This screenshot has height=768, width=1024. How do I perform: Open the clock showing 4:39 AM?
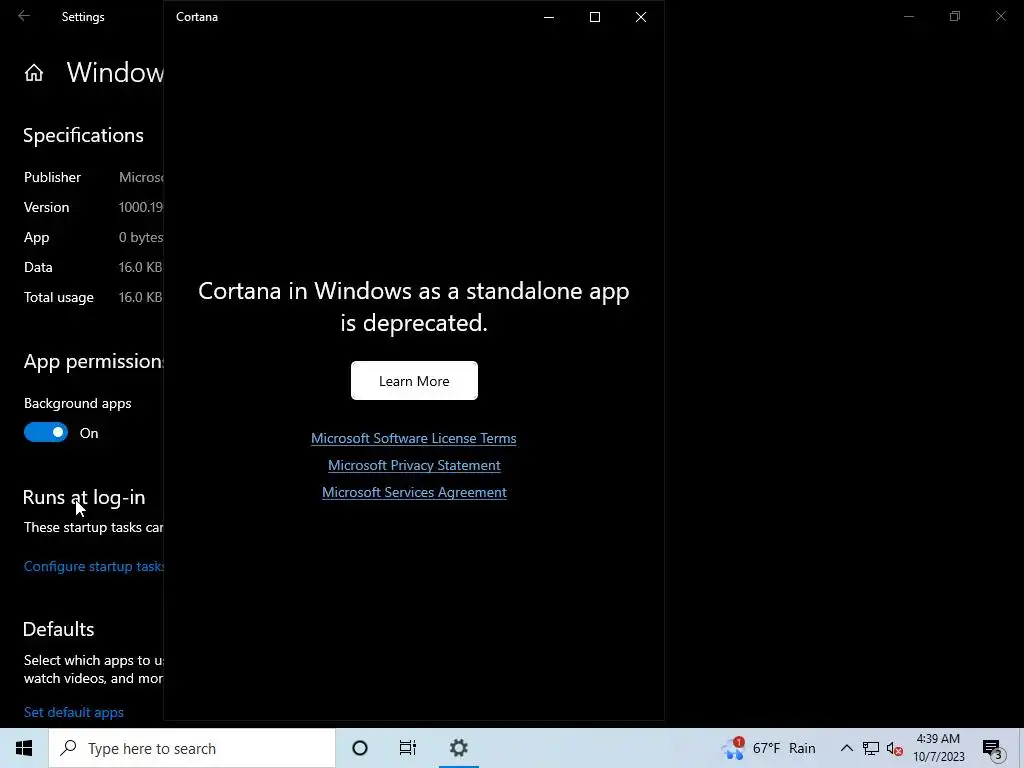click(x=938, y=748)
